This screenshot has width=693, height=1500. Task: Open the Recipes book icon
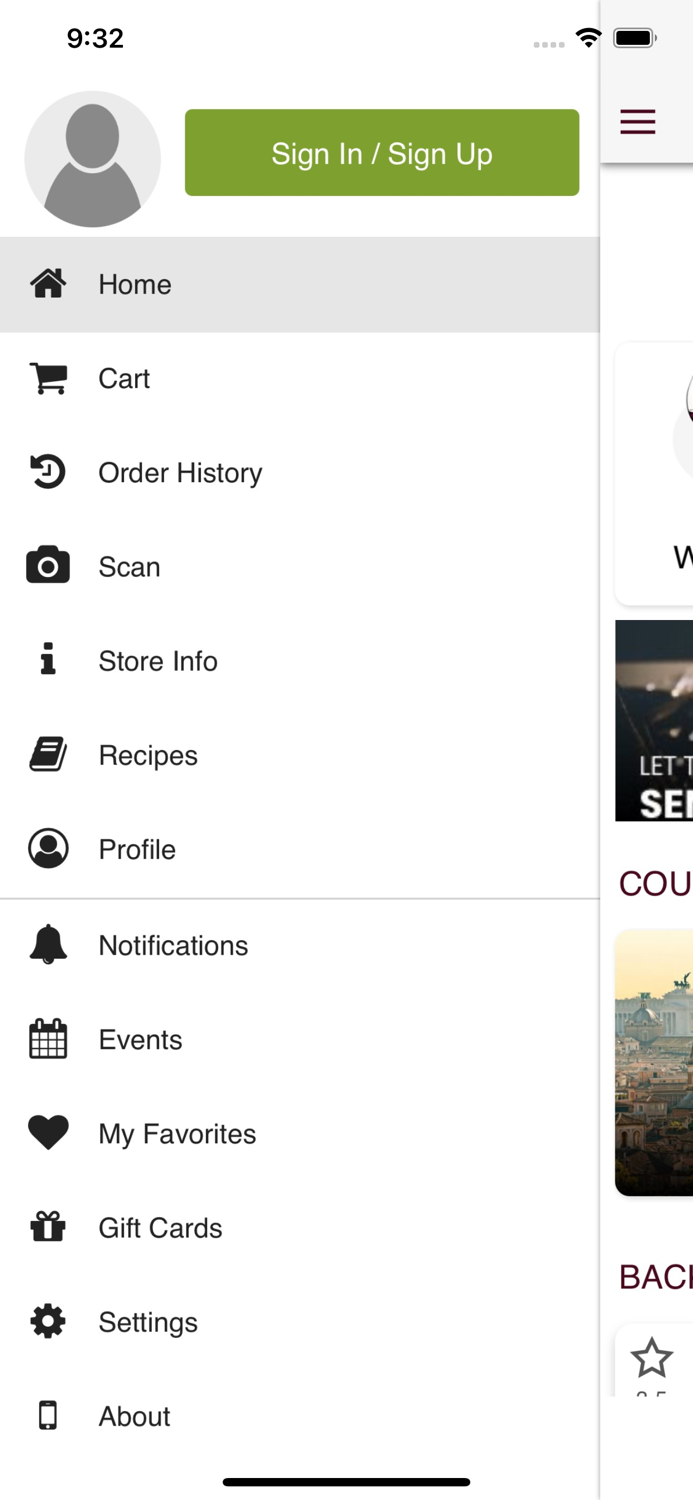(x=48, y=755)
